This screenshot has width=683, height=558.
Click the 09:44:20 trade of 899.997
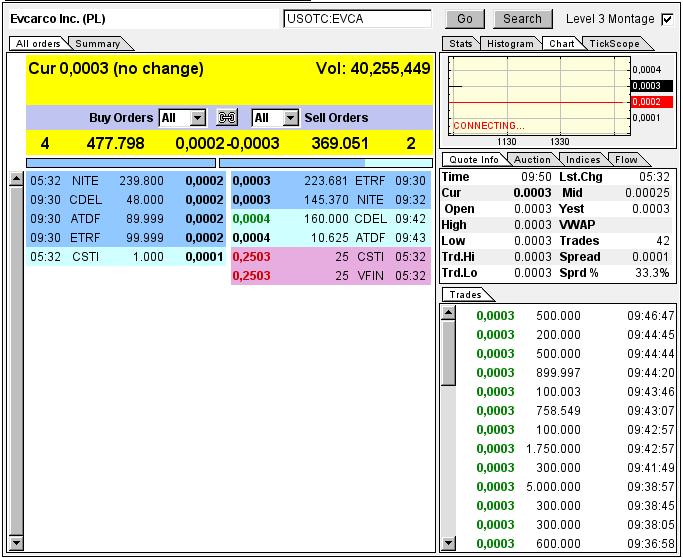[566, 372]
